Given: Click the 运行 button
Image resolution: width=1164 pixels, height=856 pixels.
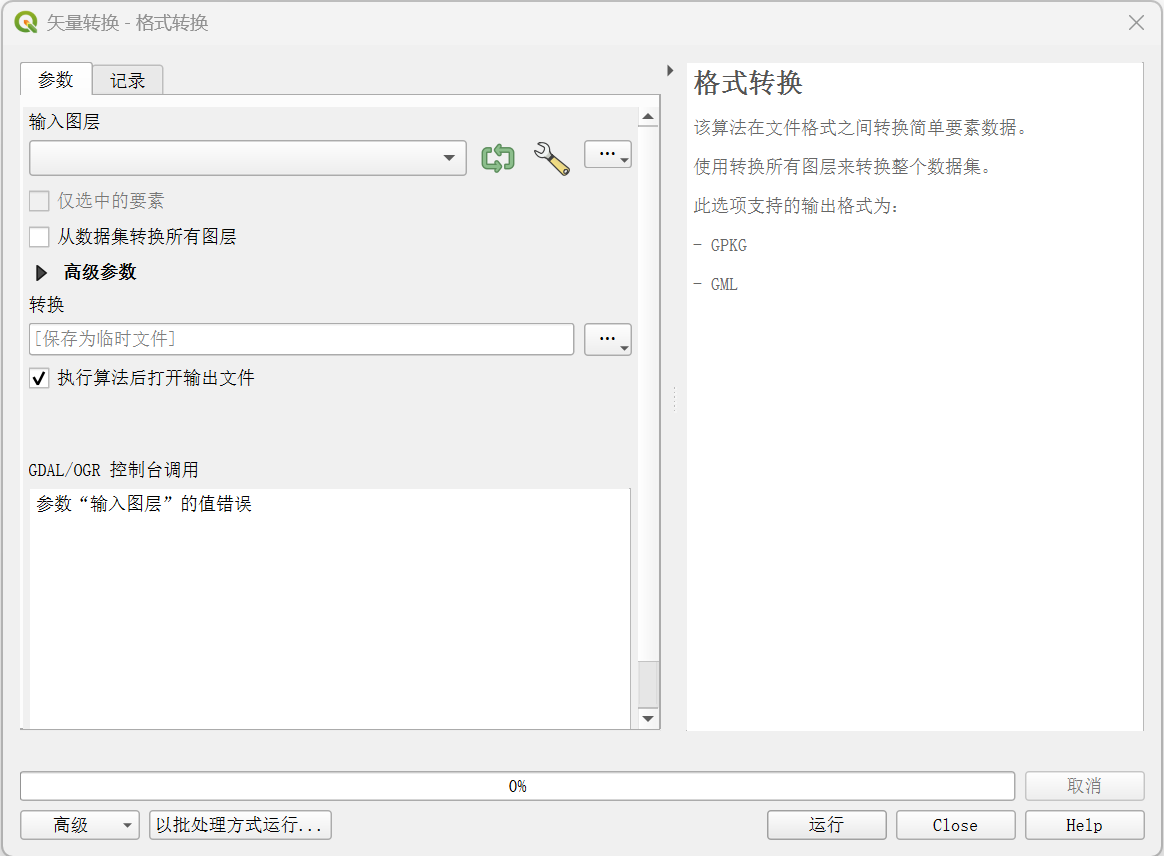Looking at the screenshot, I should point(826,825).
